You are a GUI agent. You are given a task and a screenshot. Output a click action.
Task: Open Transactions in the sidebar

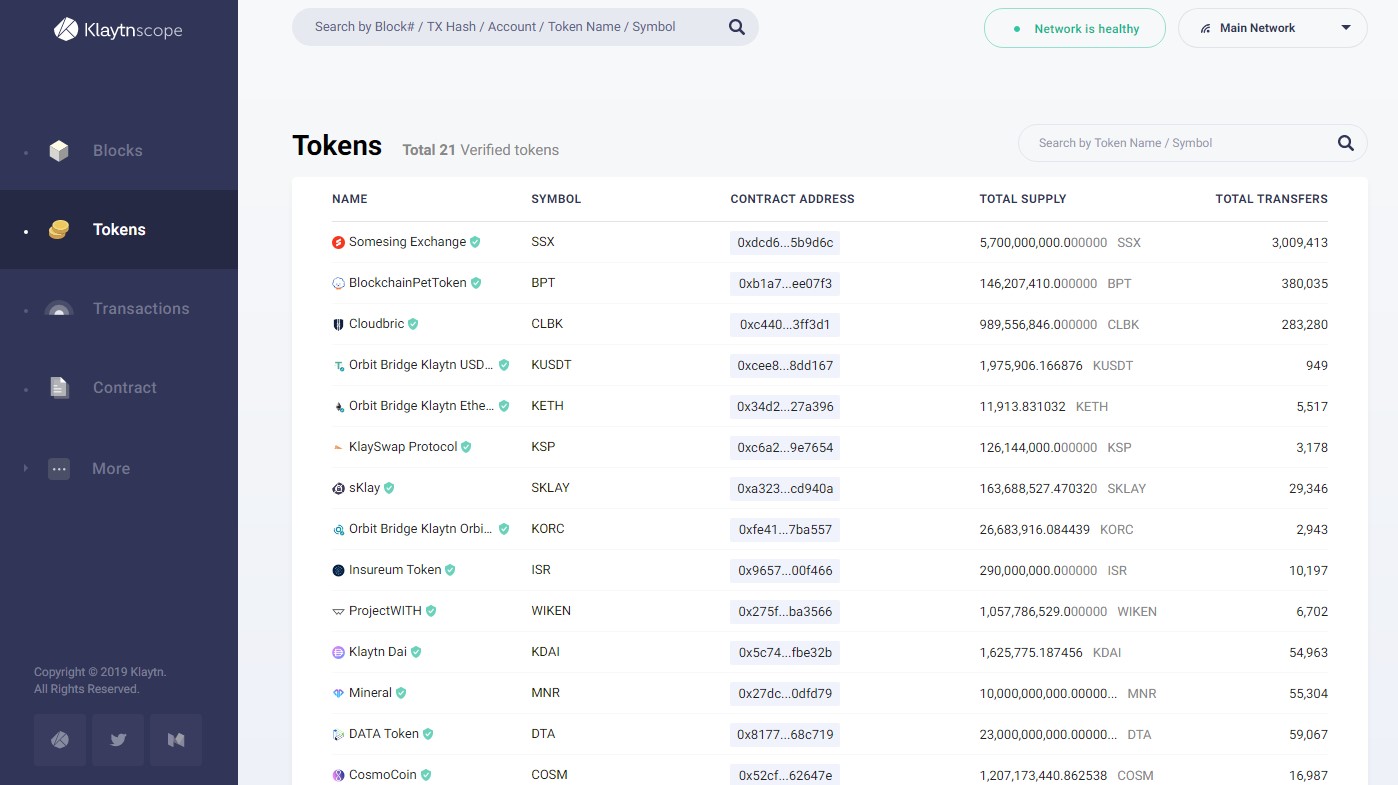[x=141, y=309]
